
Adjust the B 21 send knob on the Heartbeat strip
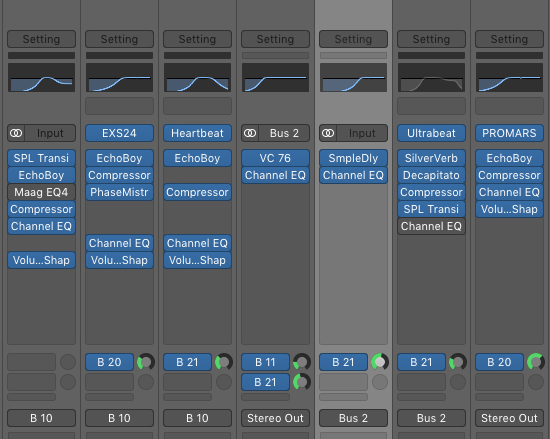pos(224,362)
